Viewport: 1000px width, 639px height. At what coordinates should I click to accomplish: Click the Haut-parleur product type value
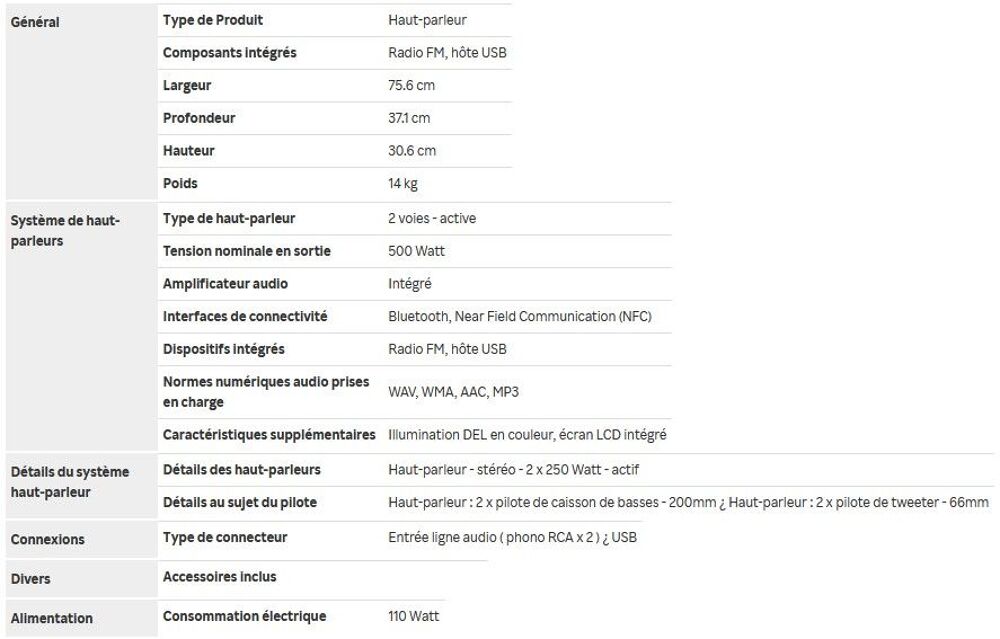click(x=427, y=20)
